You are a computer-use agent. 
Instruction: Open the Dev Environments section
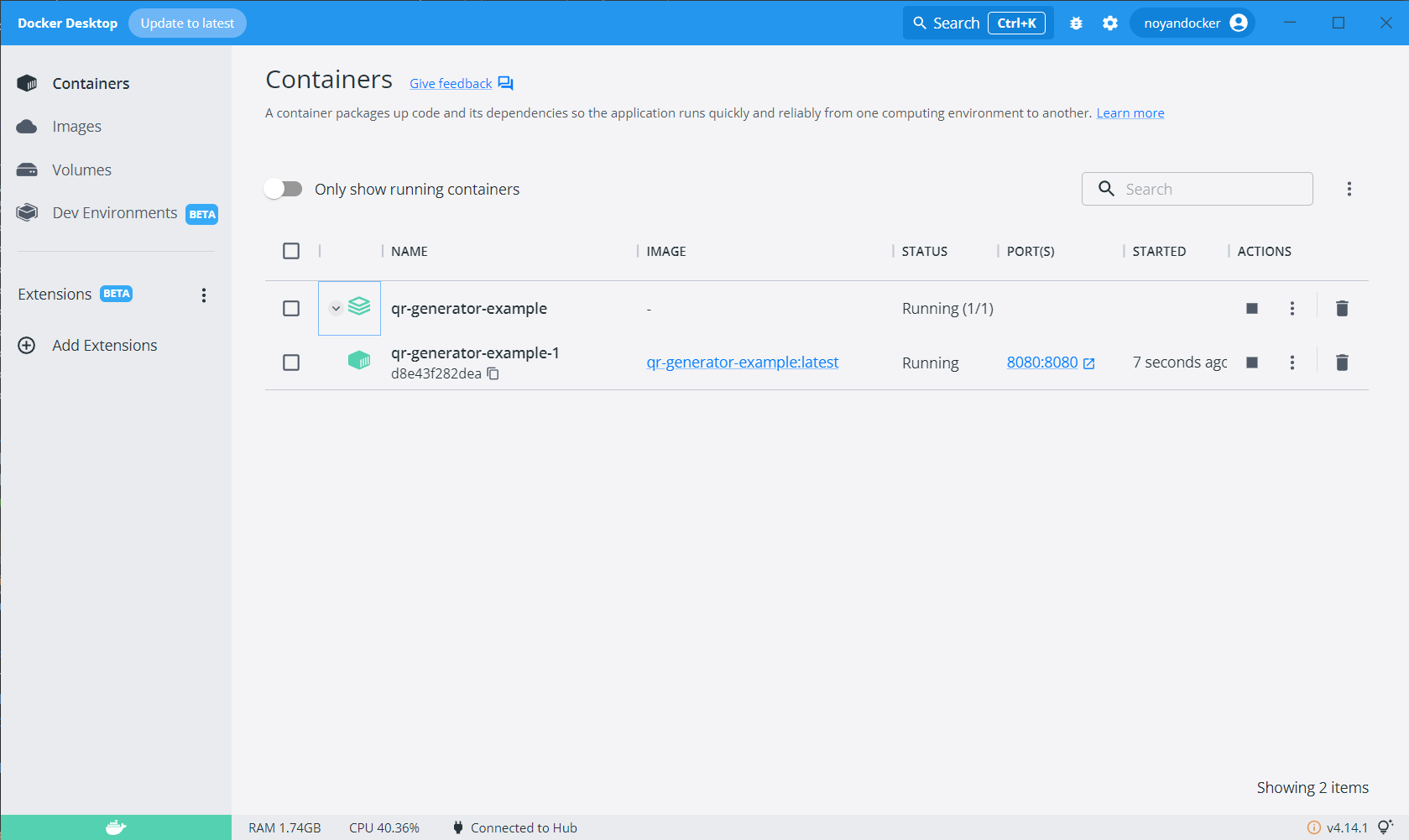click(115, 213)
